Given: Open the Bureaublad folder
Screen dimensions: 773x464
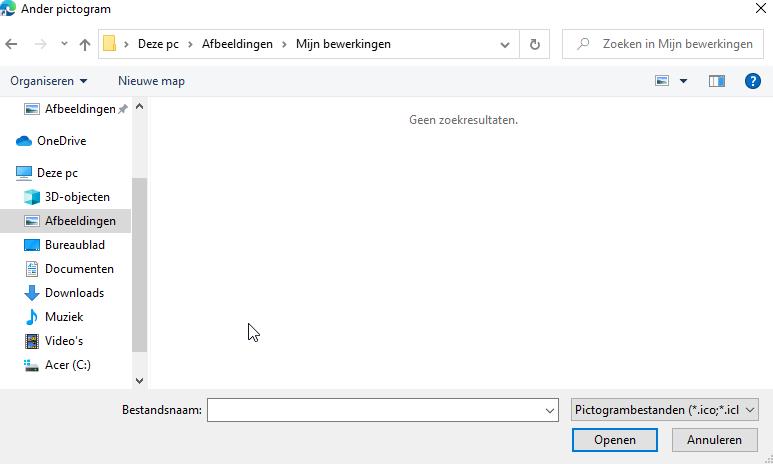Looking at the screenshot, I should coord(64,245).
